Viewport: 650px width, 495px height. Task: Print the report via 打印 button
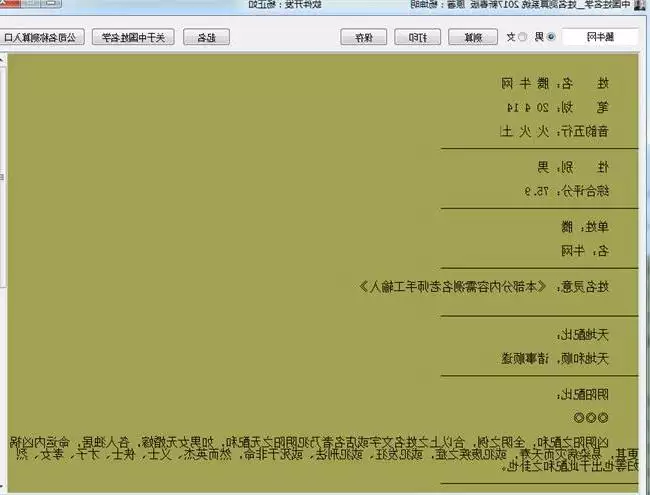click(417, 37)
